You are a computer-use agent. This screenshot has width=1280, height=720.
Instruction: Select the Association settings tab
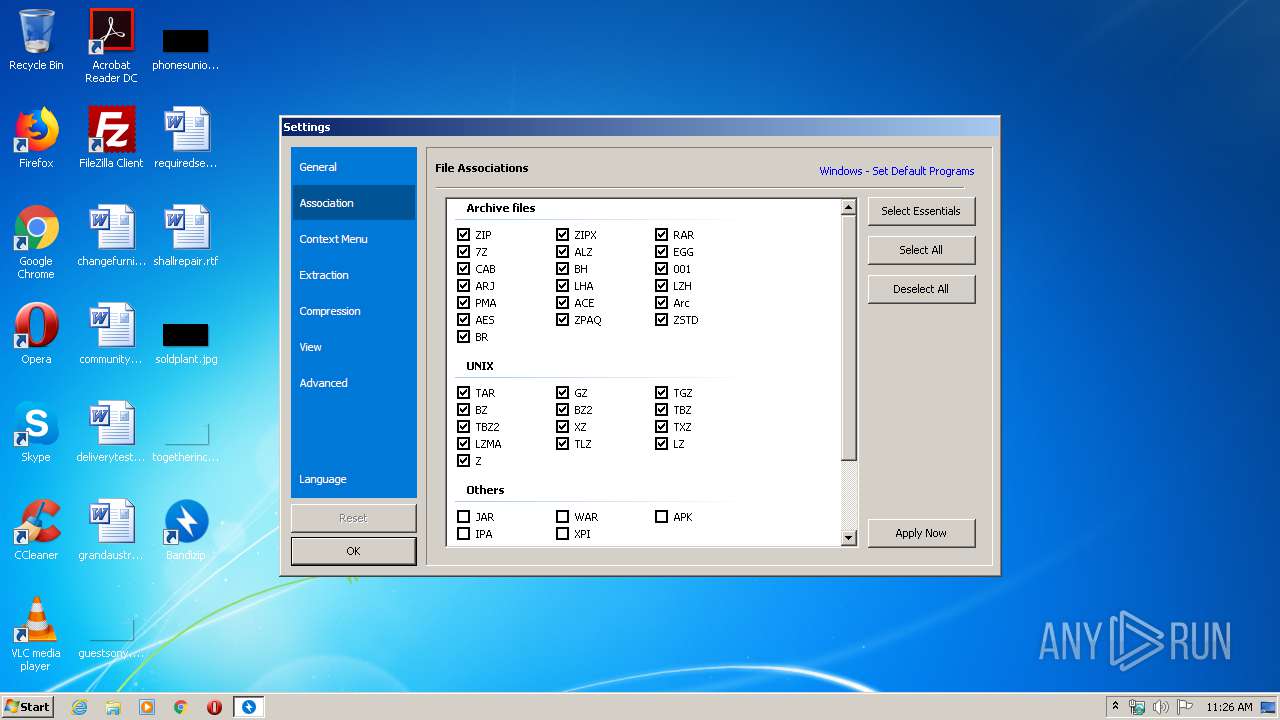tap(354, 203)
